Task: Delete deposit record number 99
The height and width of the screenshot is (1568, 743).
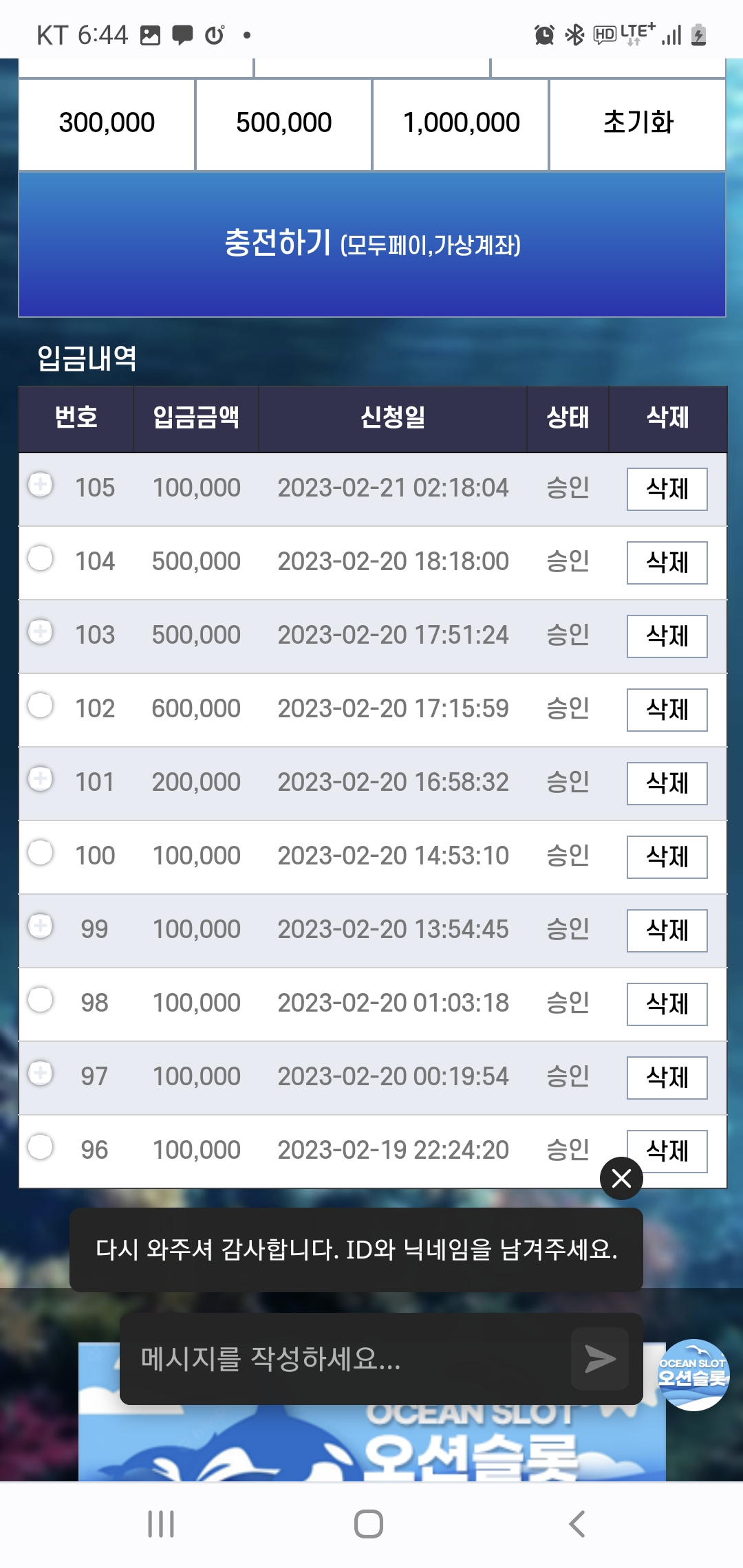Action: click(x=667, y=930)
